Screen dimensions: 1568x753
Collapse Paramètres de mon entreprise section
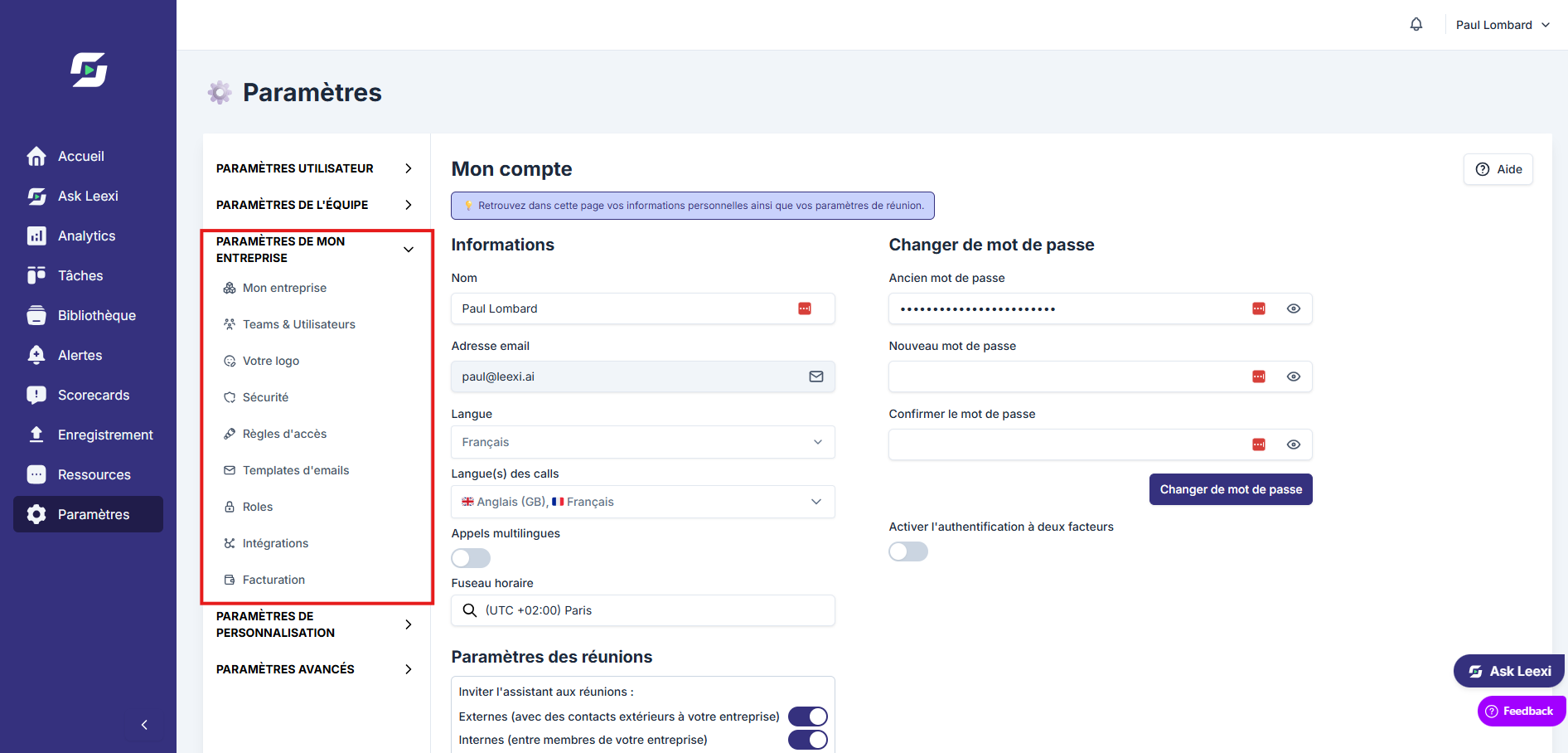coord(315,250)
